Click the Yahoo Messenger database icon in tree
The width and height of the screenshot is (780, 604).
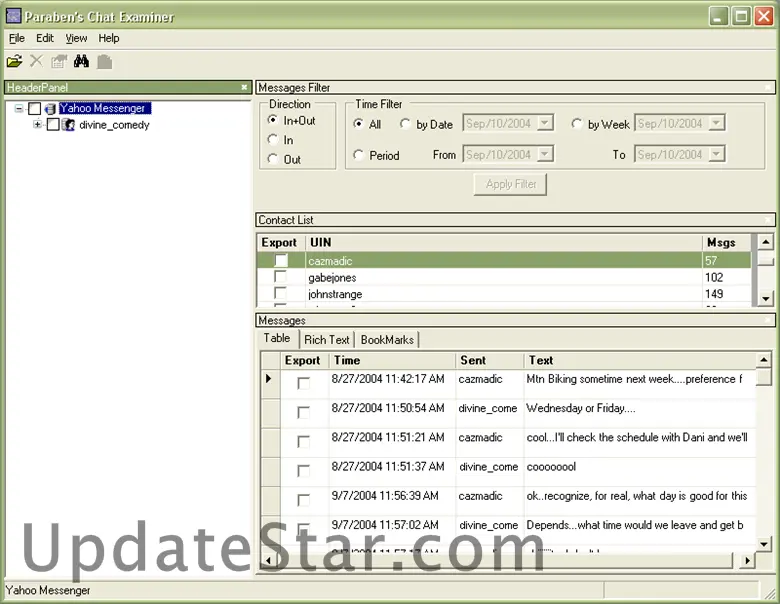point(50,108)
